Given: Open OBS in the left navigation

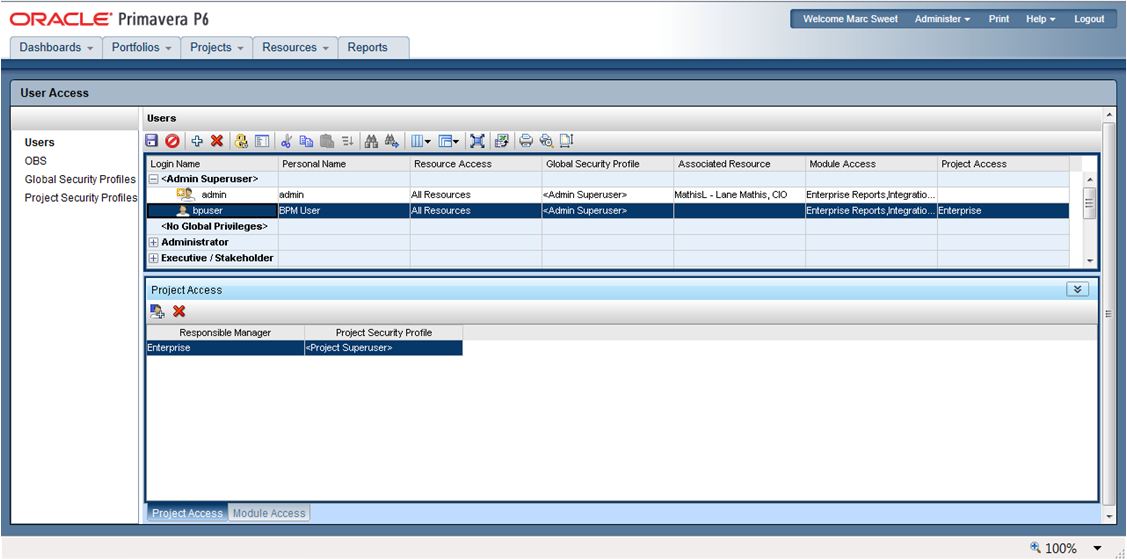Looking at the screenshot, I should click(x=35, y=161).
